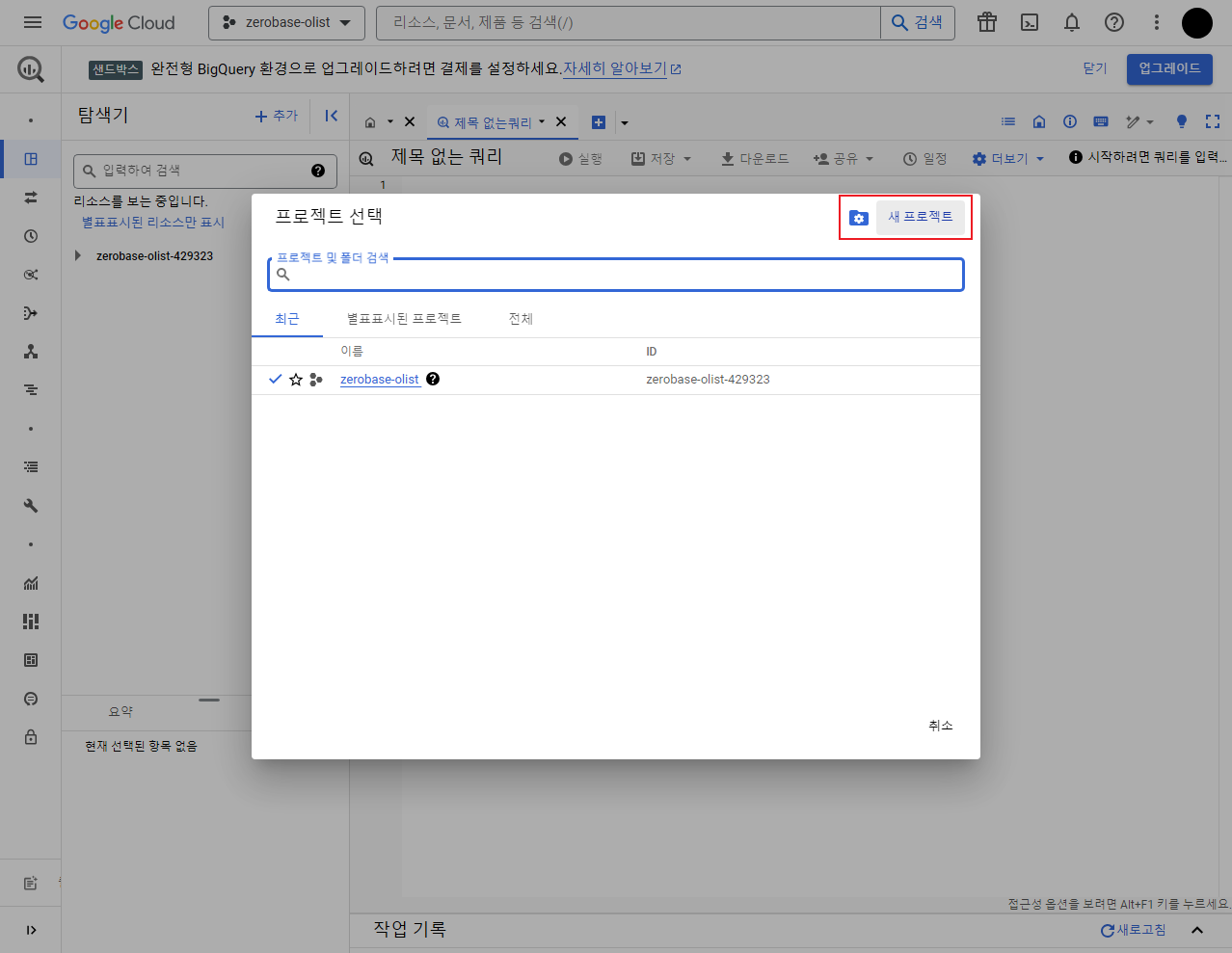Click the help icon next to zerobase-olist

433,379
